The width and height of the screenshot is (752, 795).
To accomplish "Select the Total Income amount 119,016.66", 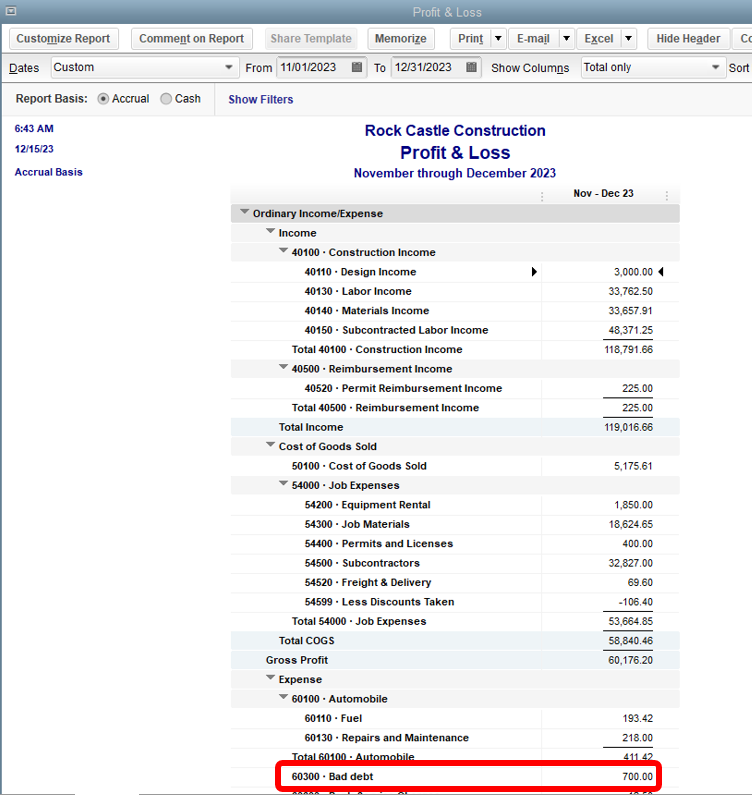I will (x=628, y=427).
